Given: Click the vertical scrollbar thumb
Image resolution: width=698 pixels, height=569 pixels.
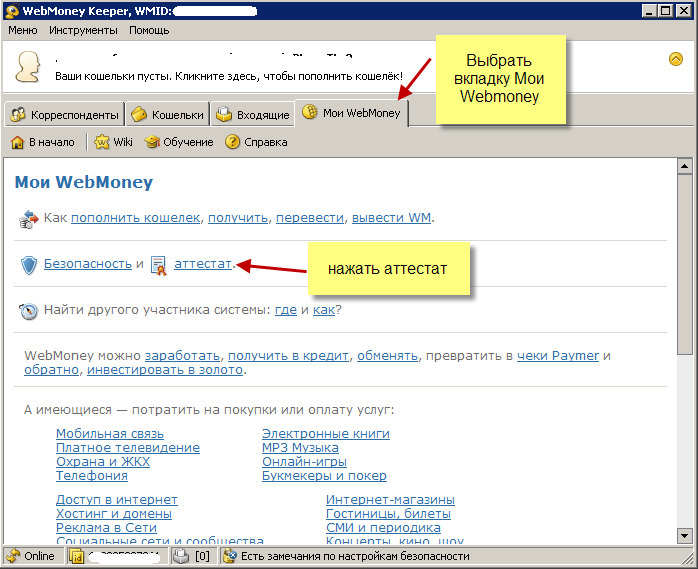Looking at the screenshot, I should pos(684,265).
